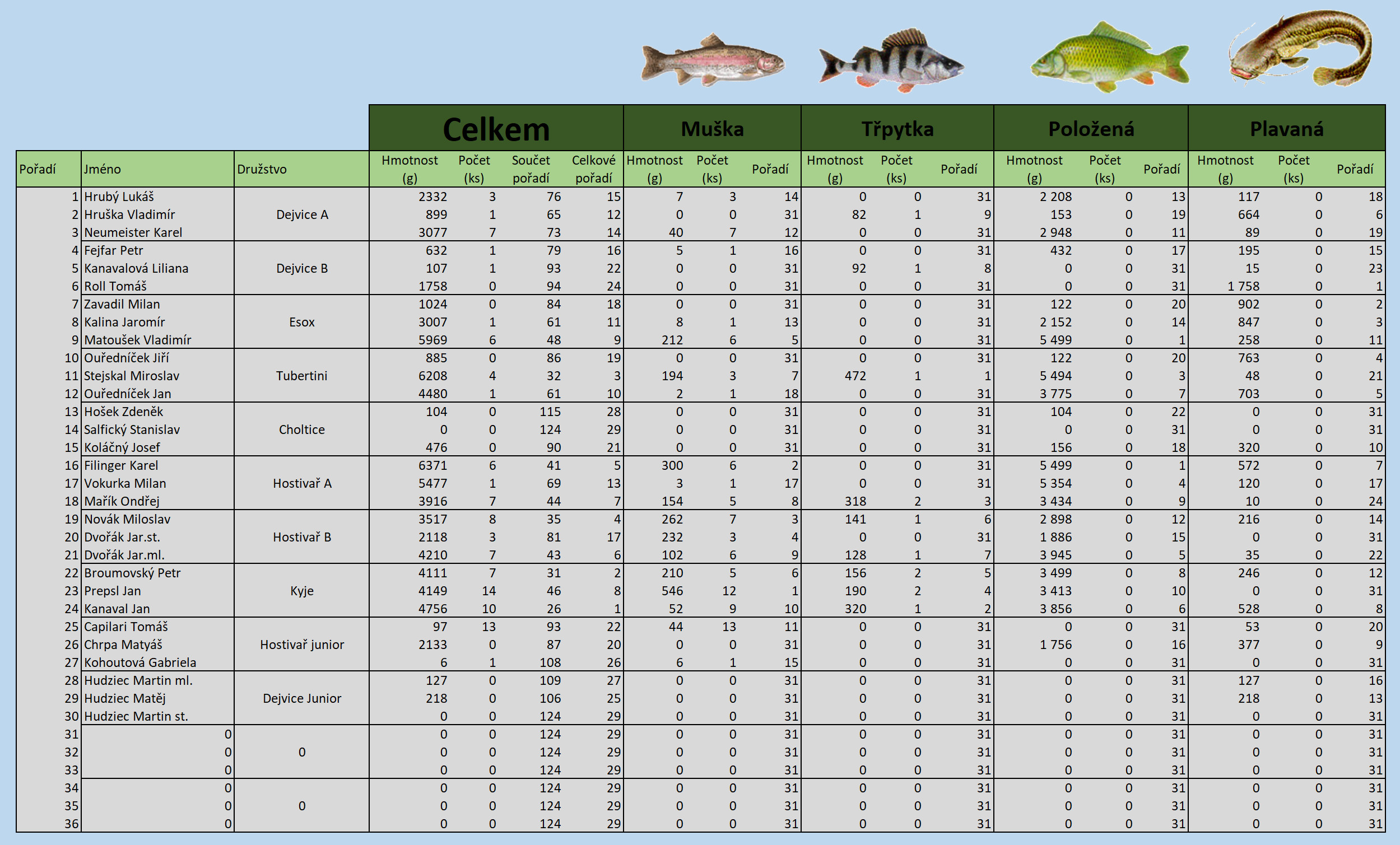Click the Družstvo column header
Image resolution: width=1400 pixels, height=845 pixels.
click(301, 169)
